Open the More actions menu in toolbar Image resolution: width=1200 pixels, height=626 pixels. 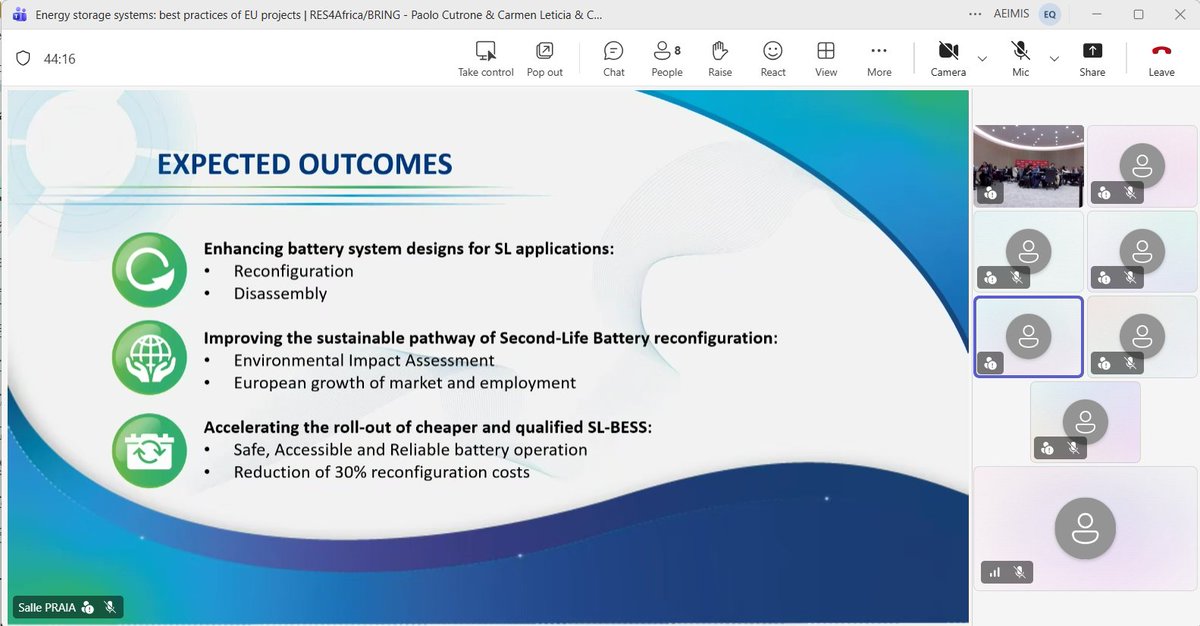pos(879,59)
